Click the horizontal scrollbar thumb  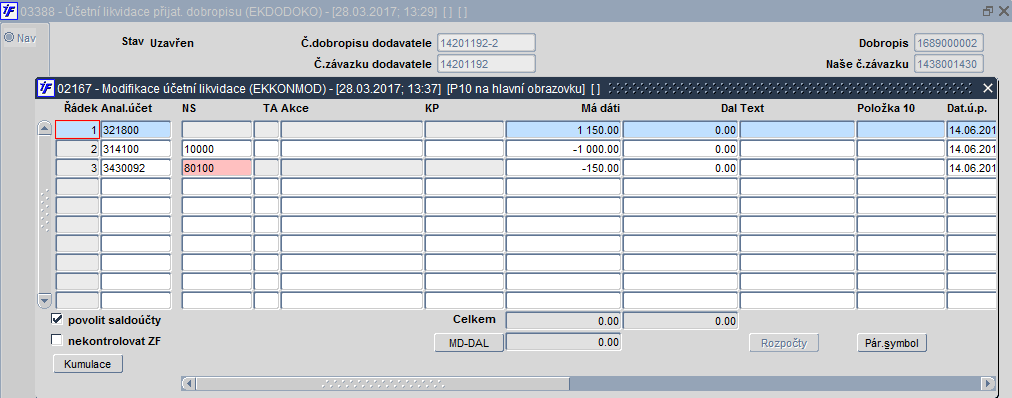coord(383,383)
